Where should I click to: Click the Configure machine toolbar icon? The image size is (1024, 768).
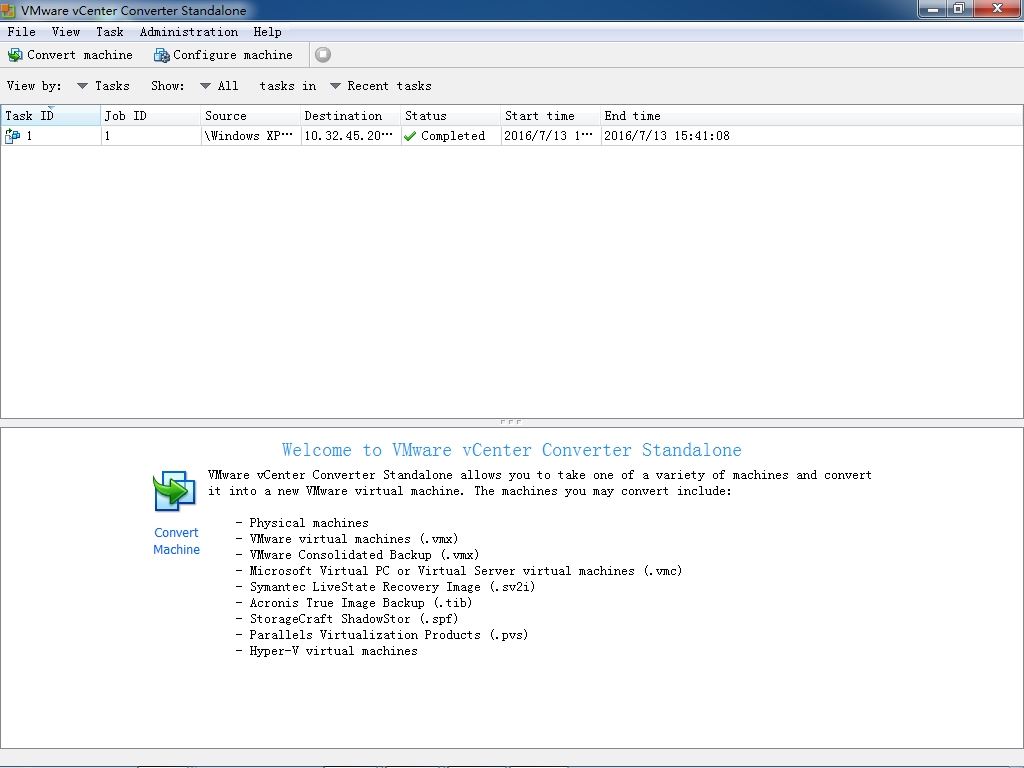coord(161,55)
